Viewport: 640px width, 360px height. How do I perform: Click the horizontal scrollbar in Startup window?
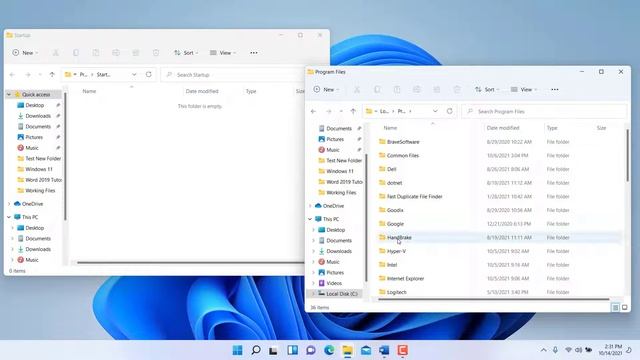[x=190, y=262]
